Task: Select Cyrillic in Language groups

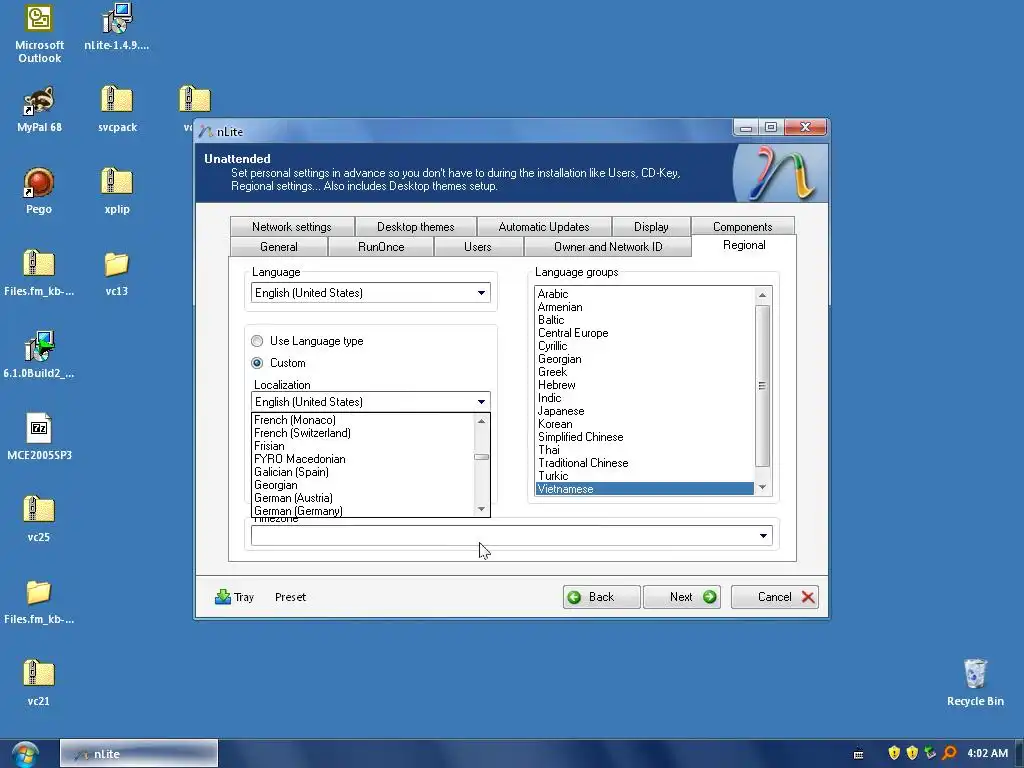Action: point(645,346)
